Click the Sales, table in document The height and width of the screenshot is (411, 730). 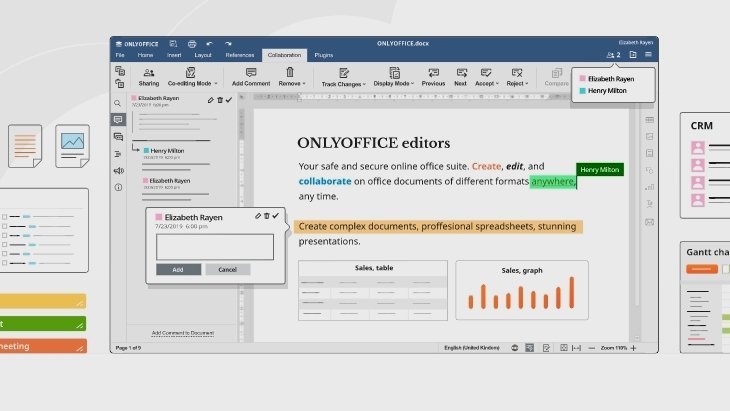[373, 290]
